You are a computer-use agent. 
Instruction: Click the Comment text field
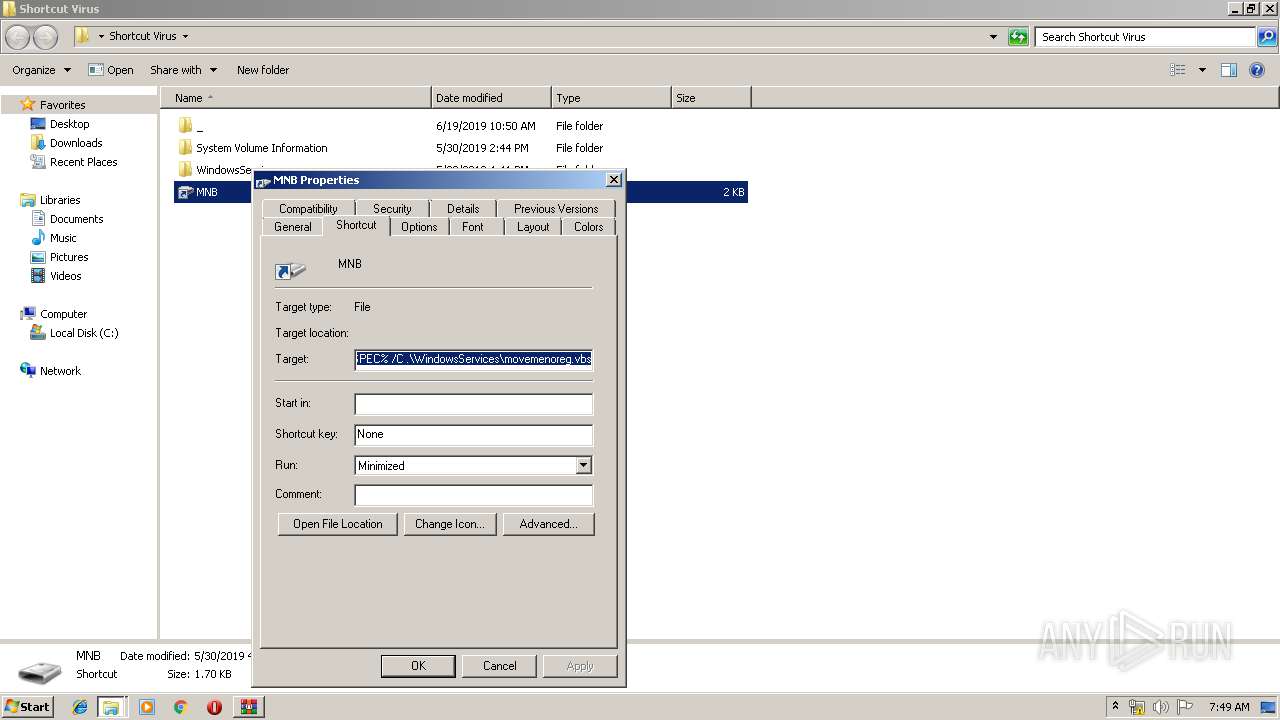coord(474,495)
